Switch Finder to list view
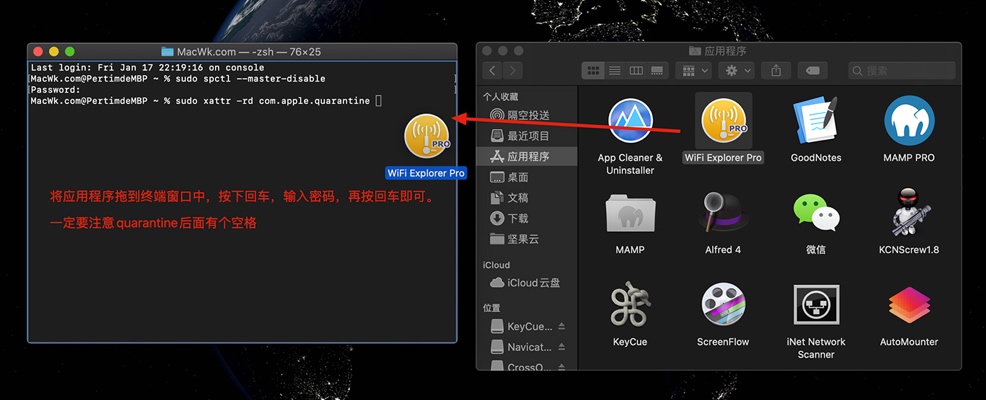This screenshot has width=986, height=400. click(614, 70)
